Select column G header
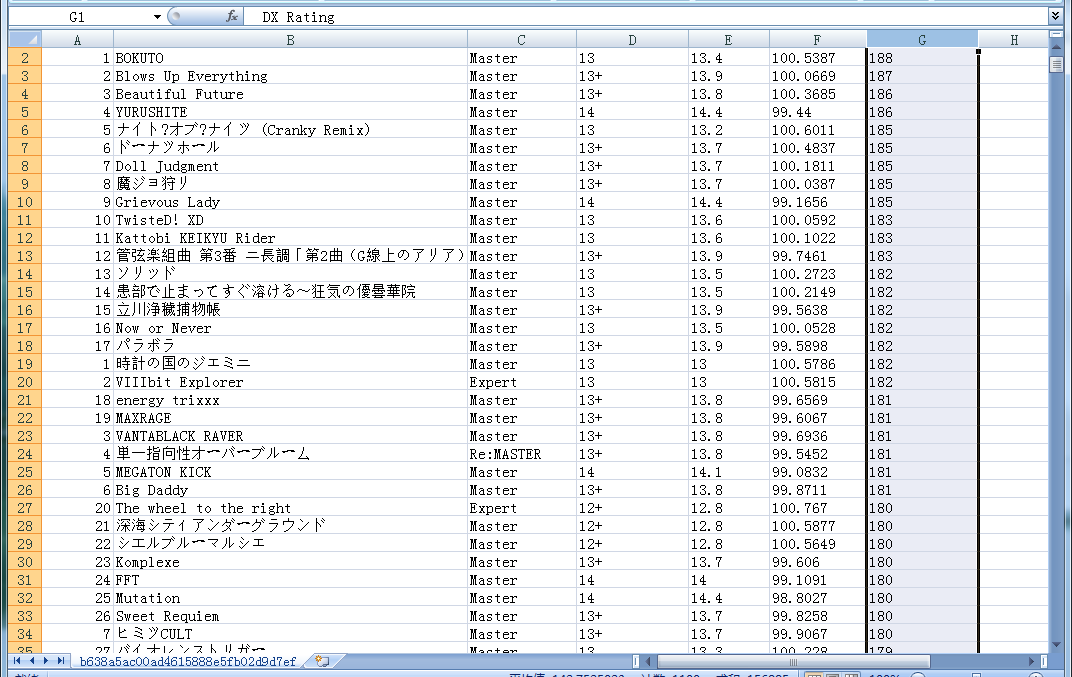 (921, 40)
